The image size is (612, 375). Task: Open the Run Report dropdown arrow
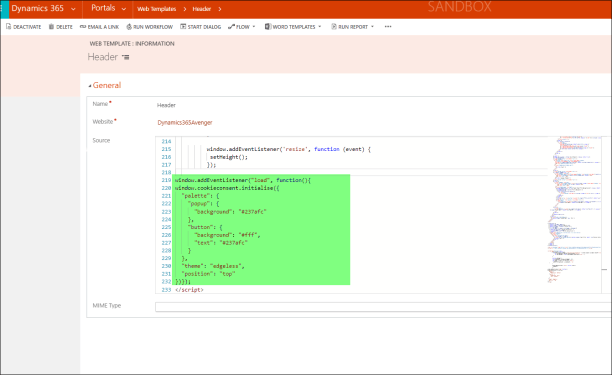point(372,27)
